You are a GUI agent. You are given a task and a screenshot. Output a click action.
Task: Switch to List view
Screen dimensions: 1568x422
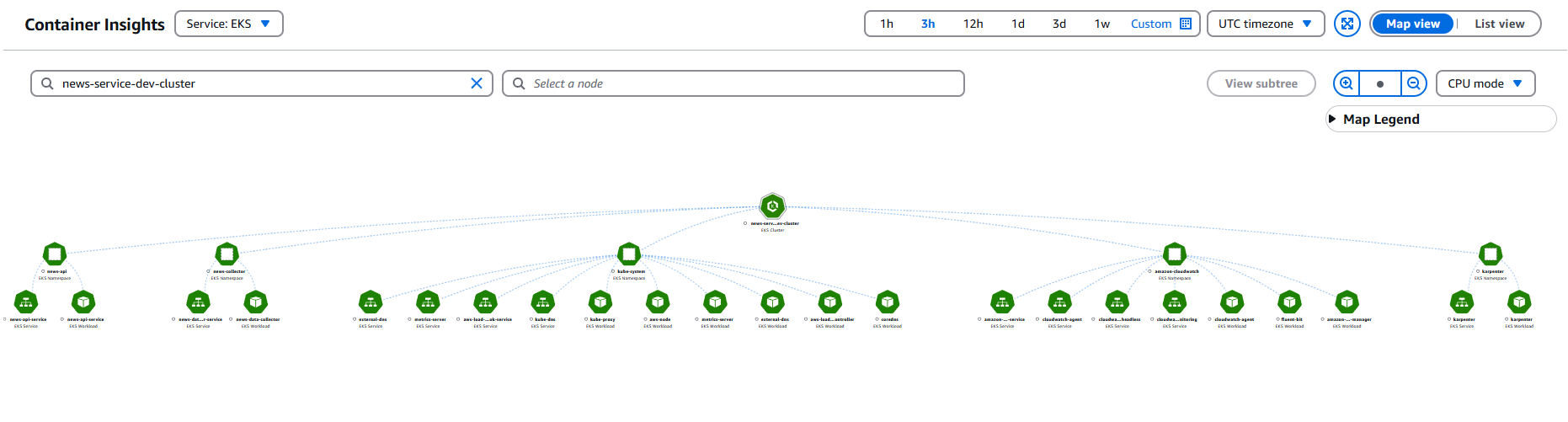[x=1499, y=24]
